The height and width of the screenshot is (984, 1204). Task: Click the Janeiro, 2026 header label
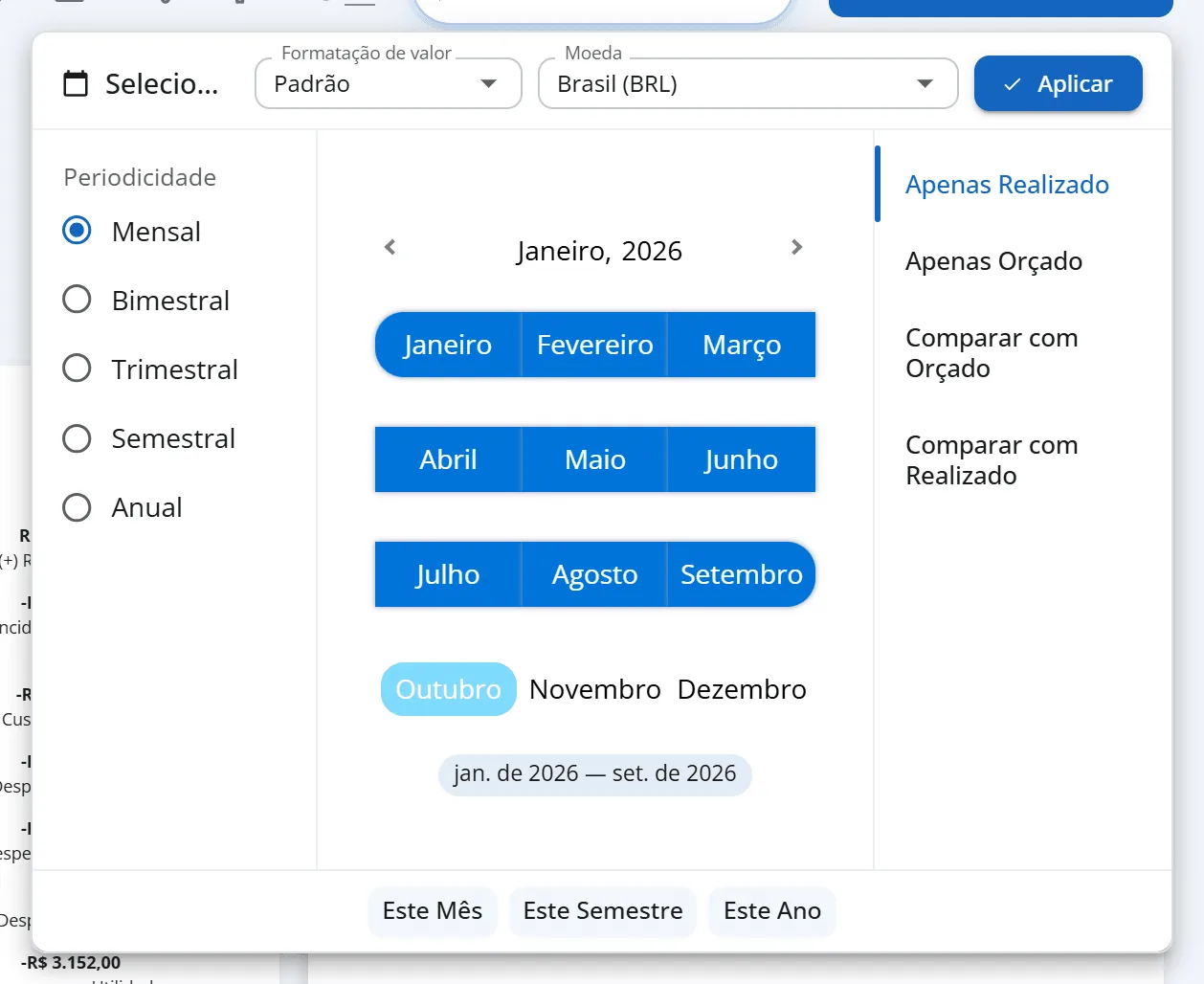click(599, 251)
